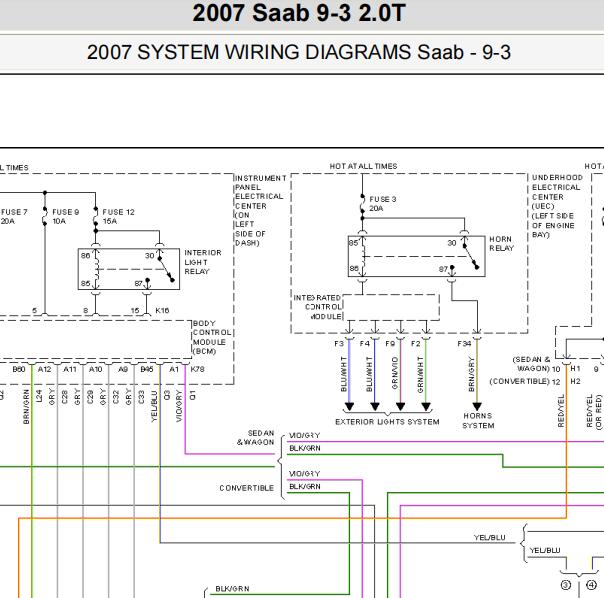Select BCM pin "A1"

pos(174,369)
